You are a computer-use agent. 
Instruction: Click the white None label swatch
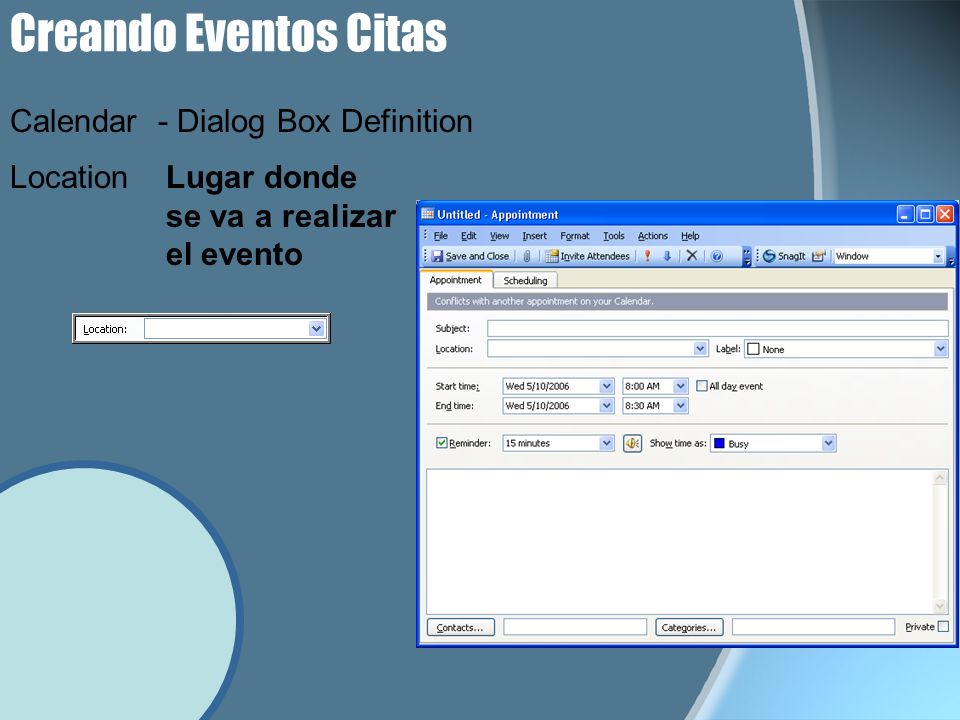pyautogui.click(x=753, y=349)
